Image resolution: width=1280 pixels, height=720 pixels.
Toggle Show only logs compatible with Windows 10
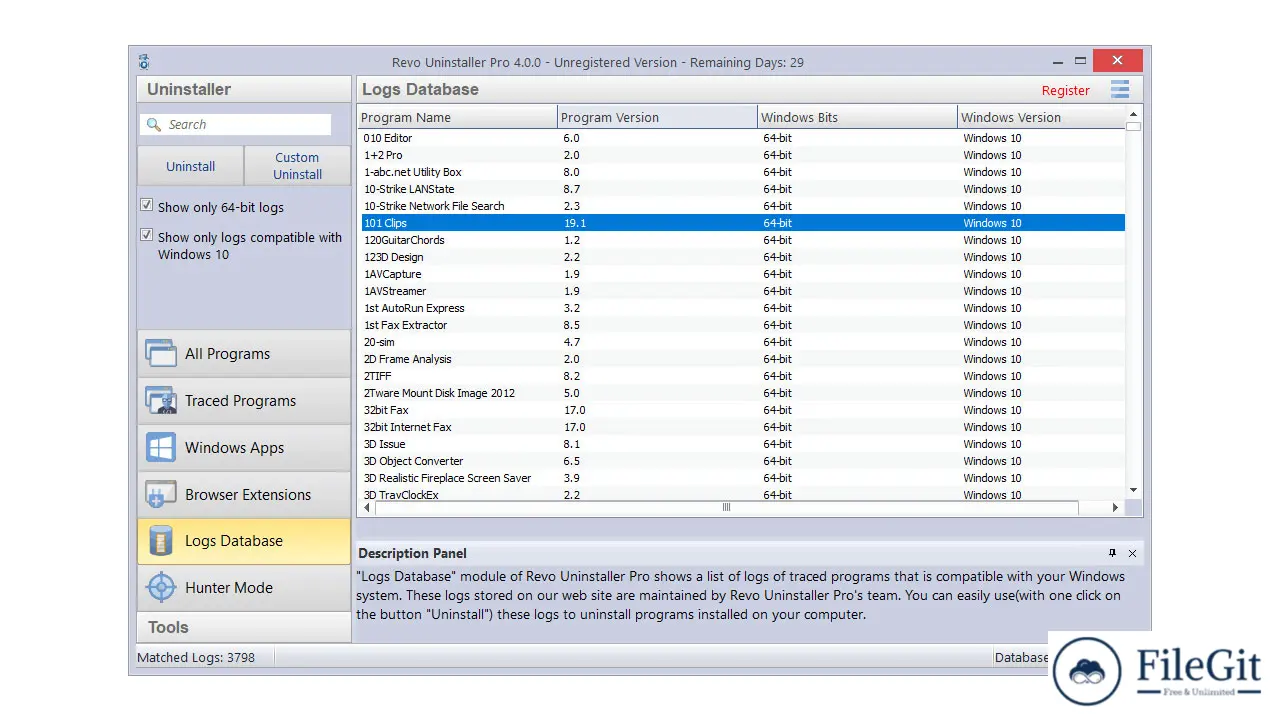tap(147, 235)
